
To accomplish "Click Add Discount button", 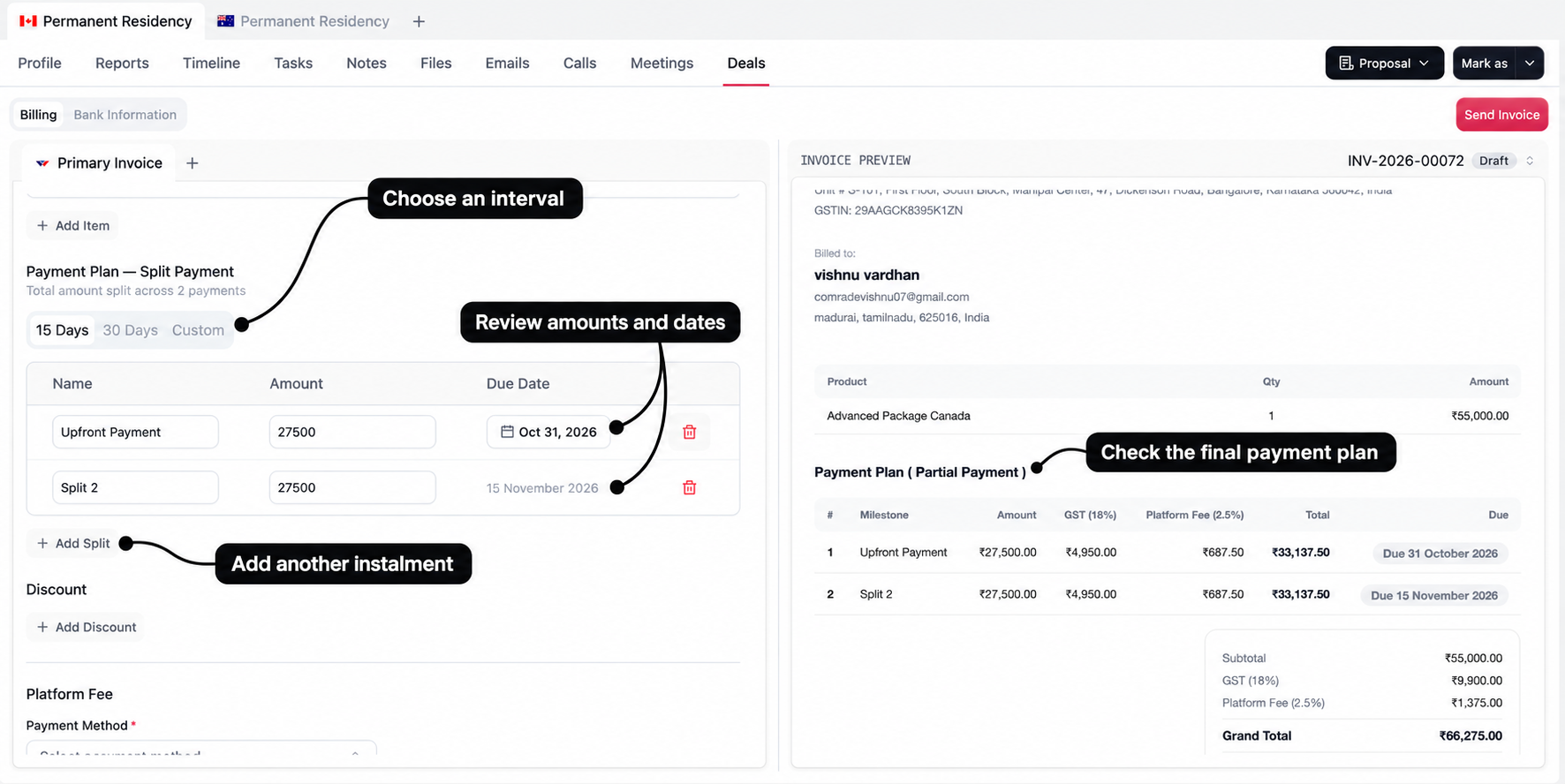I will click(x=87, y=628).
